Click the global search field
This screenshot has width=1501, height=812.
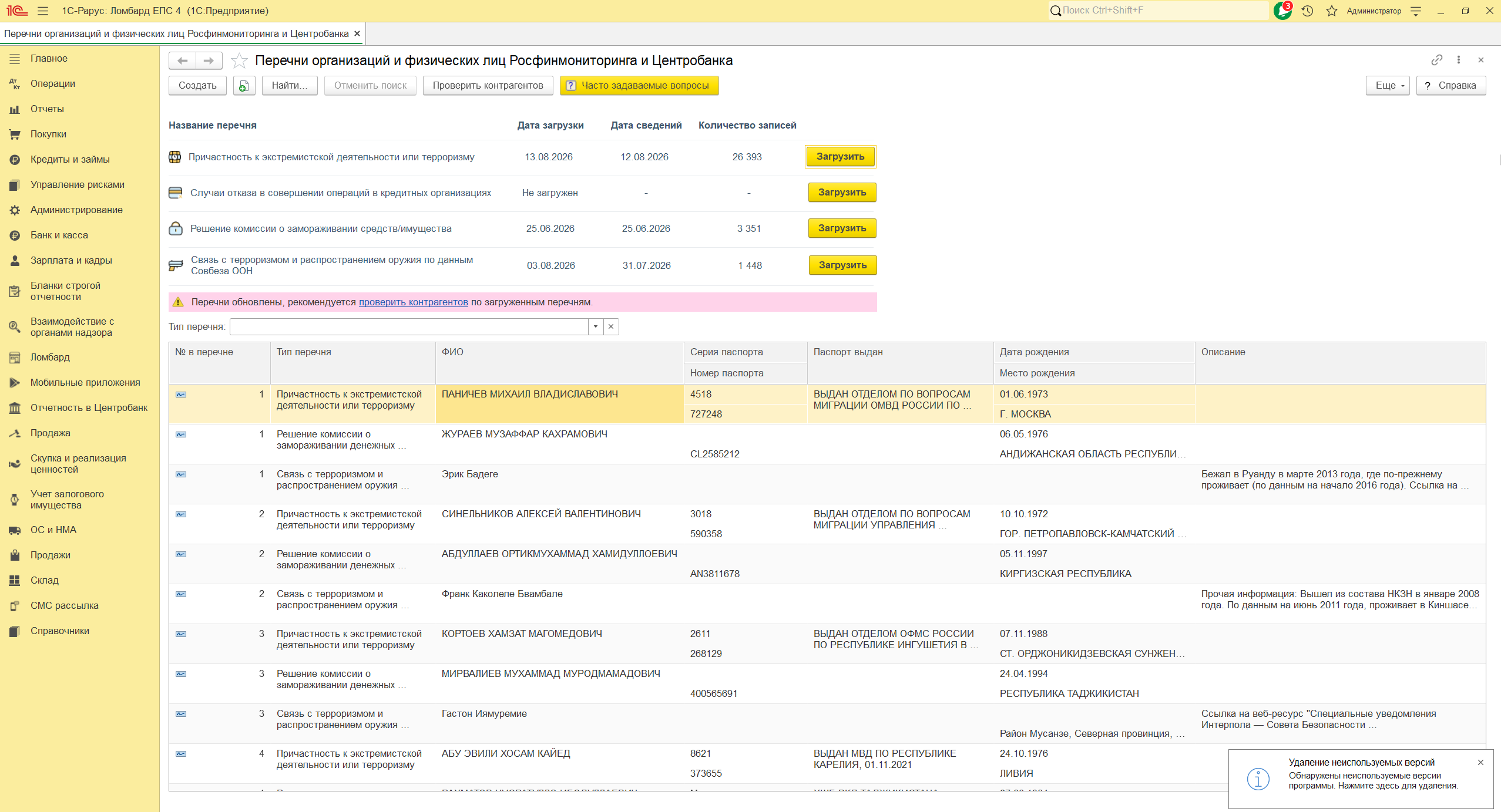[x=1158, y=11]
